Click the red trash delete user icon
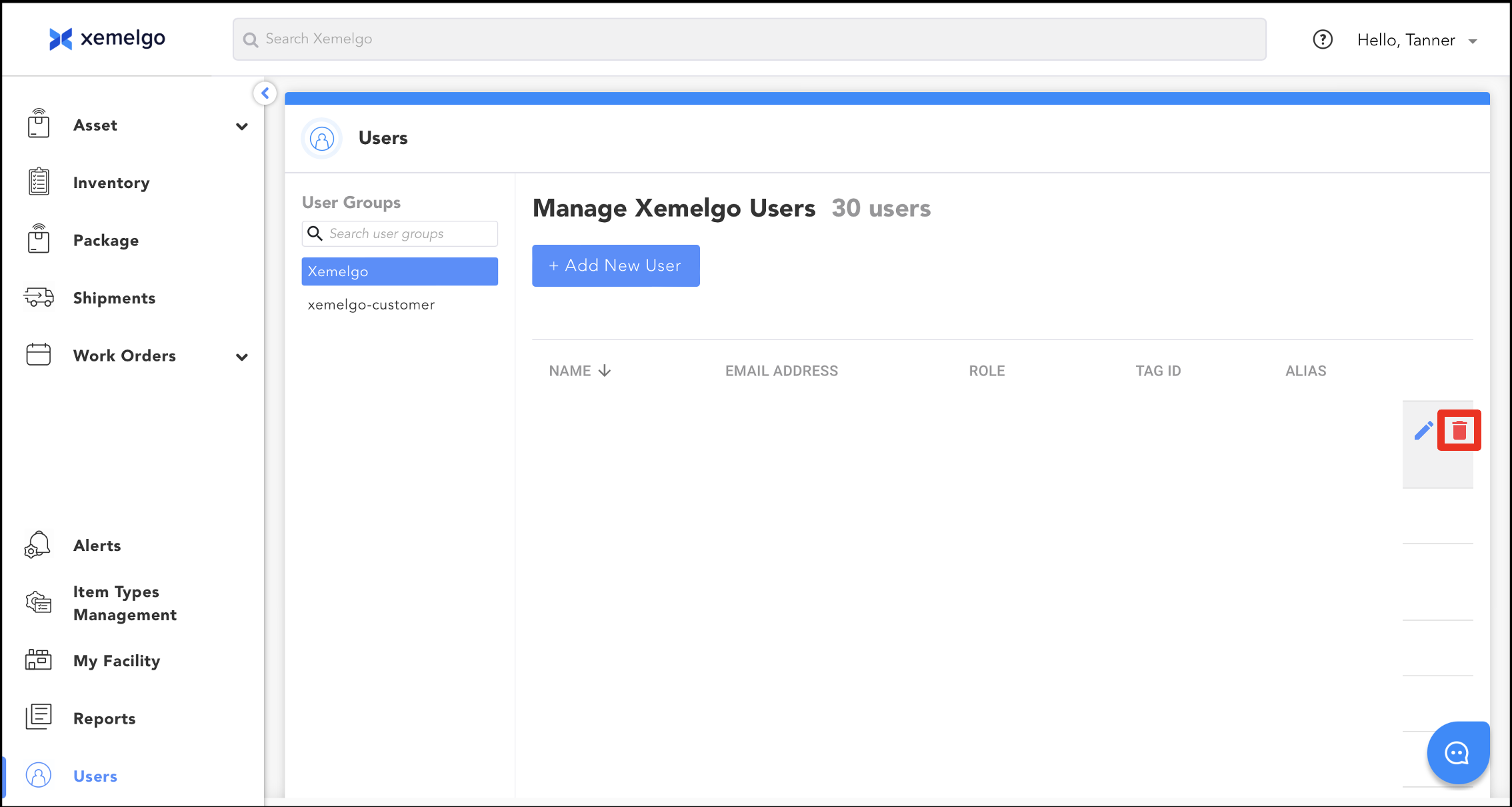Viewport: 1512px width, 807px height. [1459, 430]
